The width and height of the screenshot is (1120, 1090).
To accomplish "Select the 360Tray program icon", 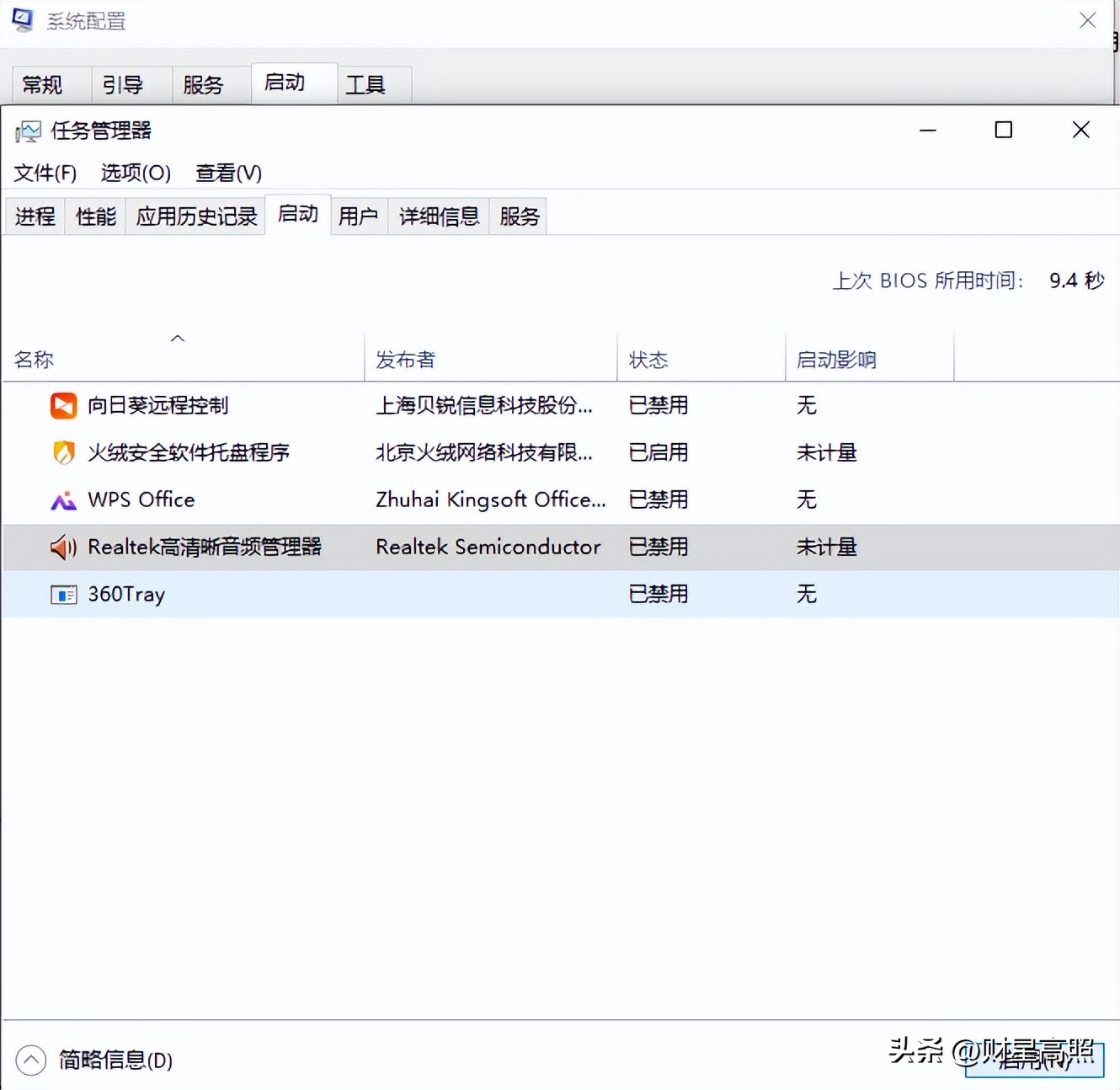I will pyautogui.click(x=63, y=594).
